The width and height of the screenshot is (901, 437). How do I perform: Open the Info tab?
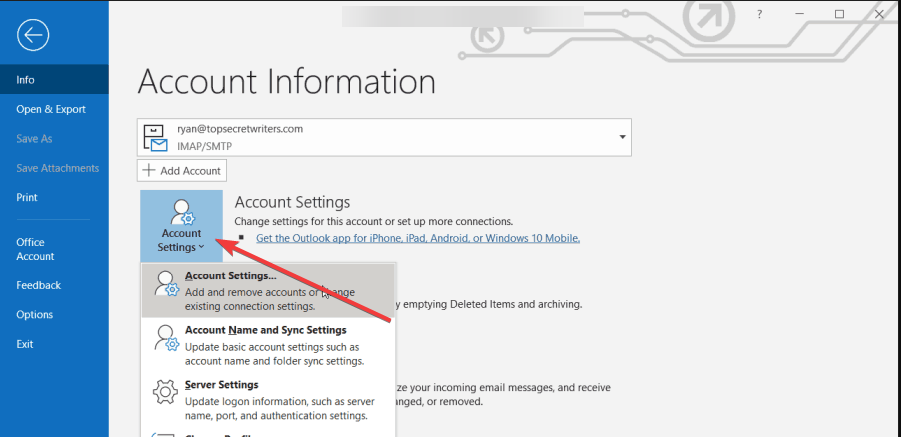click(x=54, y=79)
